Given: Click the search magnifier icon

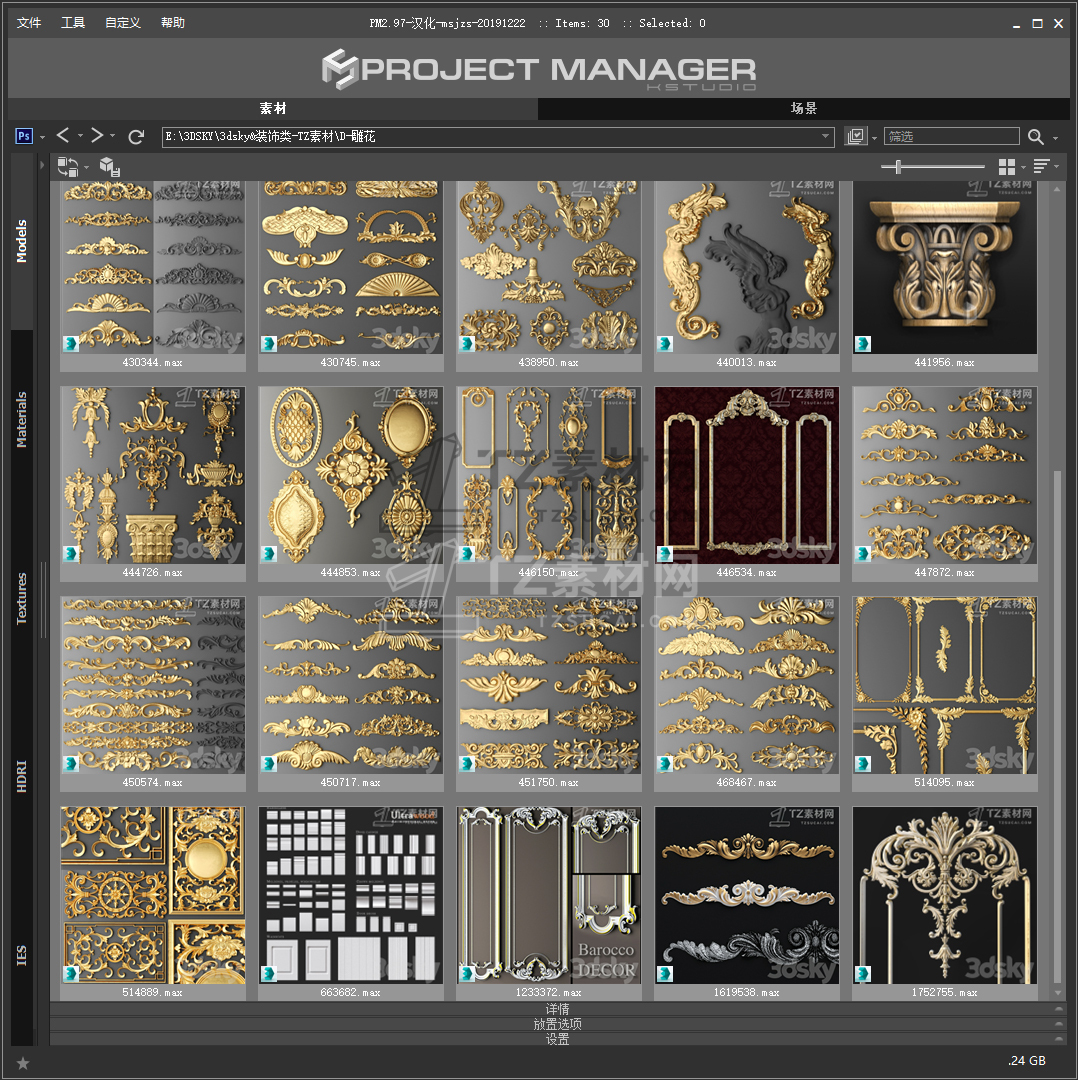Looking at the screenshot, I should [1035, 137].
